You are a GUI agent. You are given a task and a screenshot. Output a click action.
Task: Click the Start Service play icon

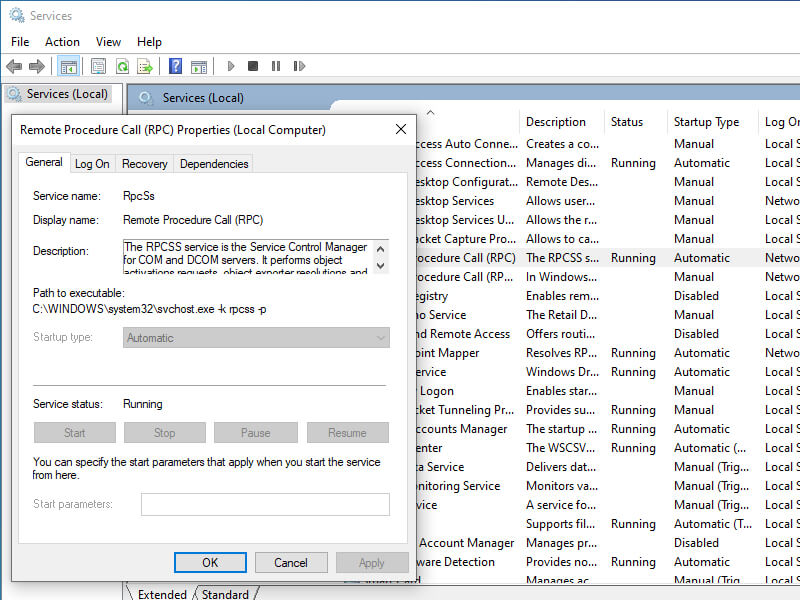[231, 66]
